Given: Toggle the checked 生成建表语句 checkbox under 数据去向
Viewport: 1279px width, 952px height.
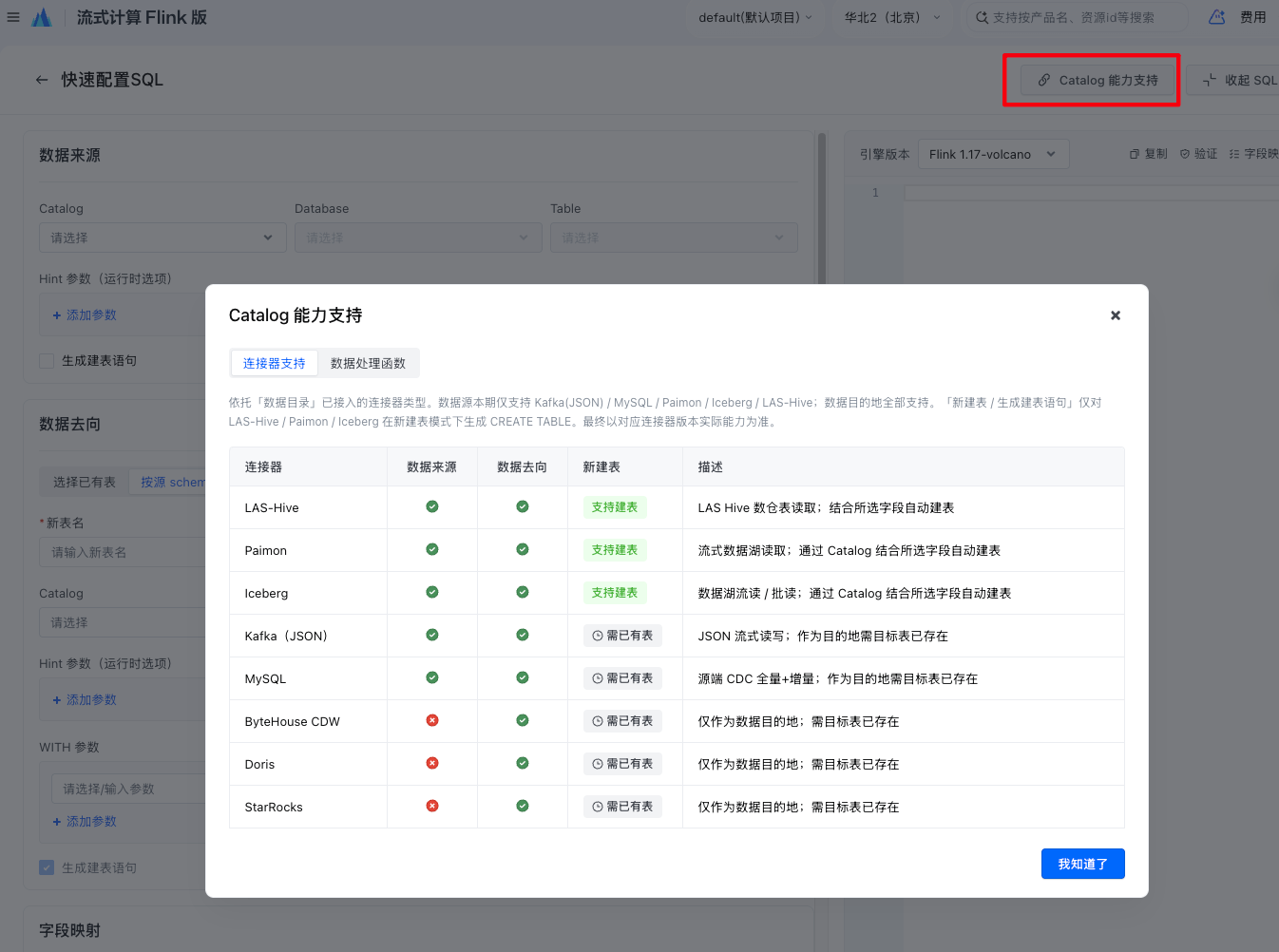Looking at the screenshot, I should pyautogui.click(x=47, y=867).
